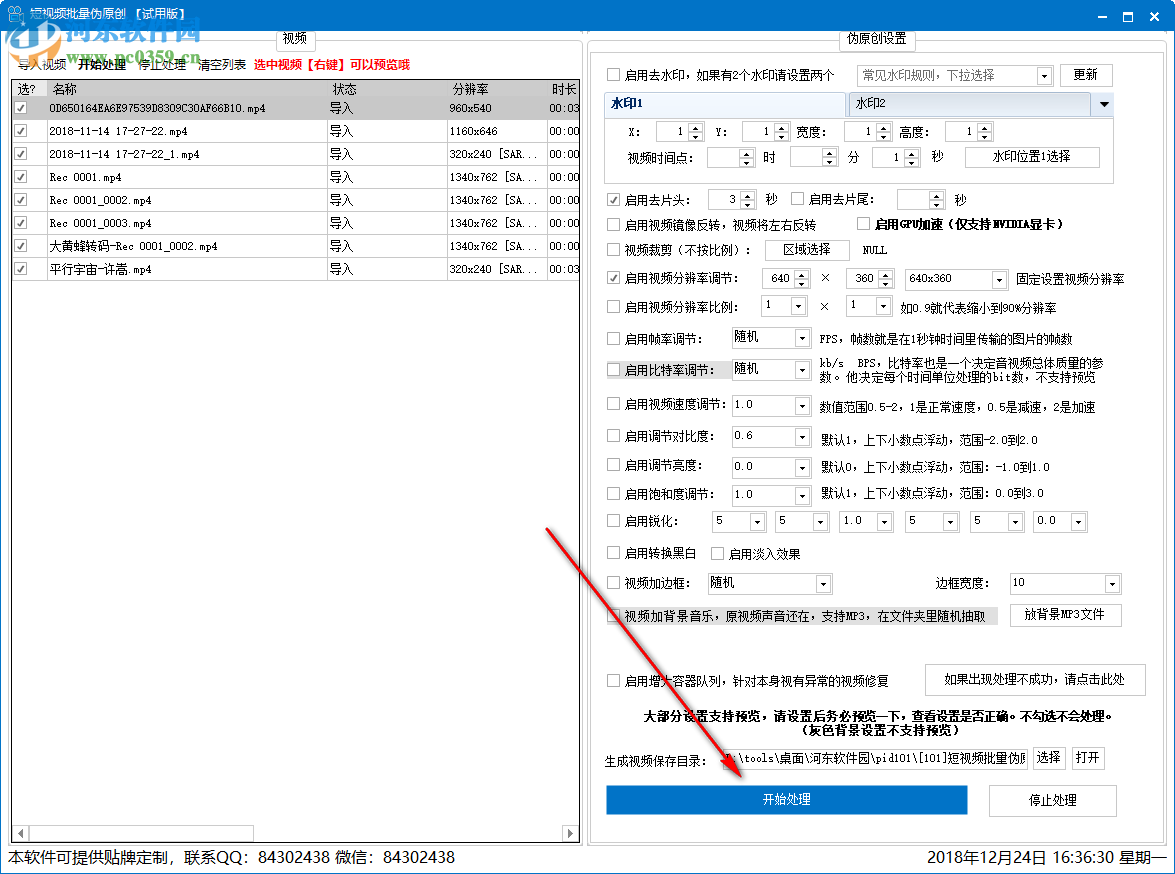Viewport: 1175px width, 874px height.
Task: Click the 水印位置1选择 button
Action: coord(1032,157)
